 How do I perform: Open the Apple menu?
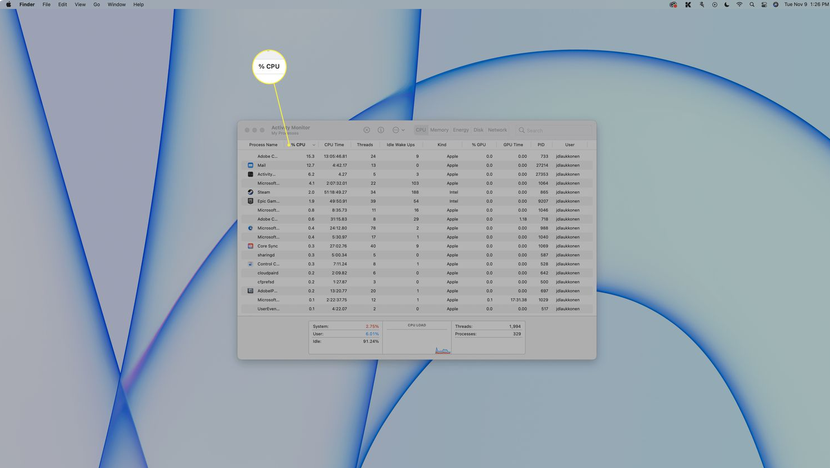(8, 4)
